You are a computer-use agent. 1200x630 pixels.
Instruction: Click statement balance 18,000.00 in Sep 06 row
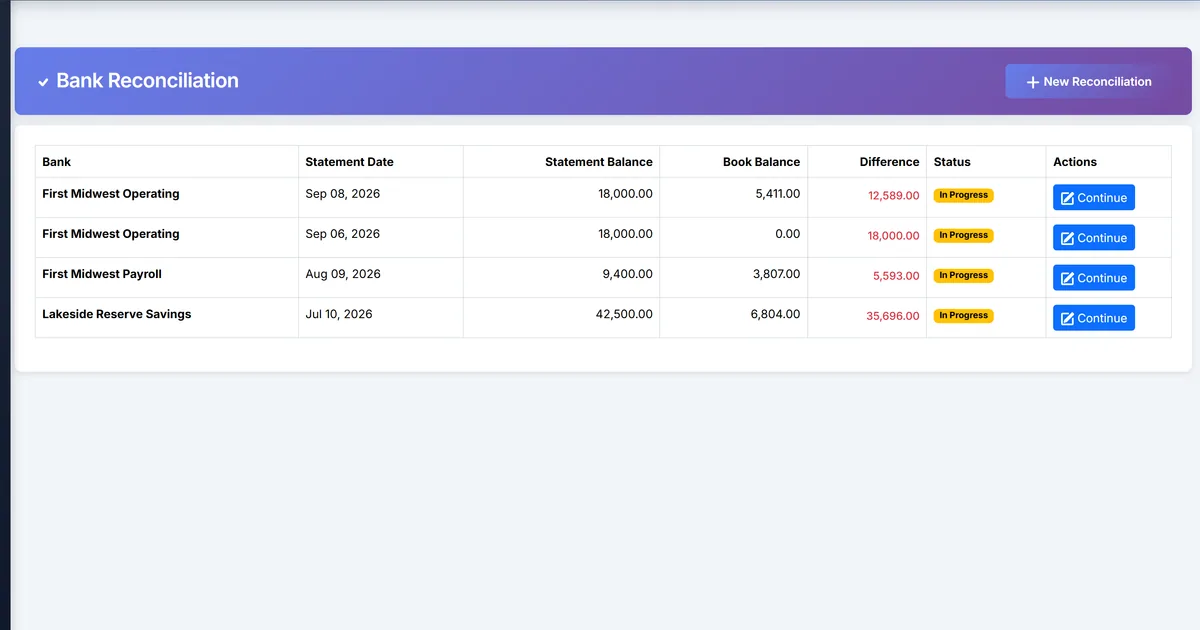tap(625, 234)
